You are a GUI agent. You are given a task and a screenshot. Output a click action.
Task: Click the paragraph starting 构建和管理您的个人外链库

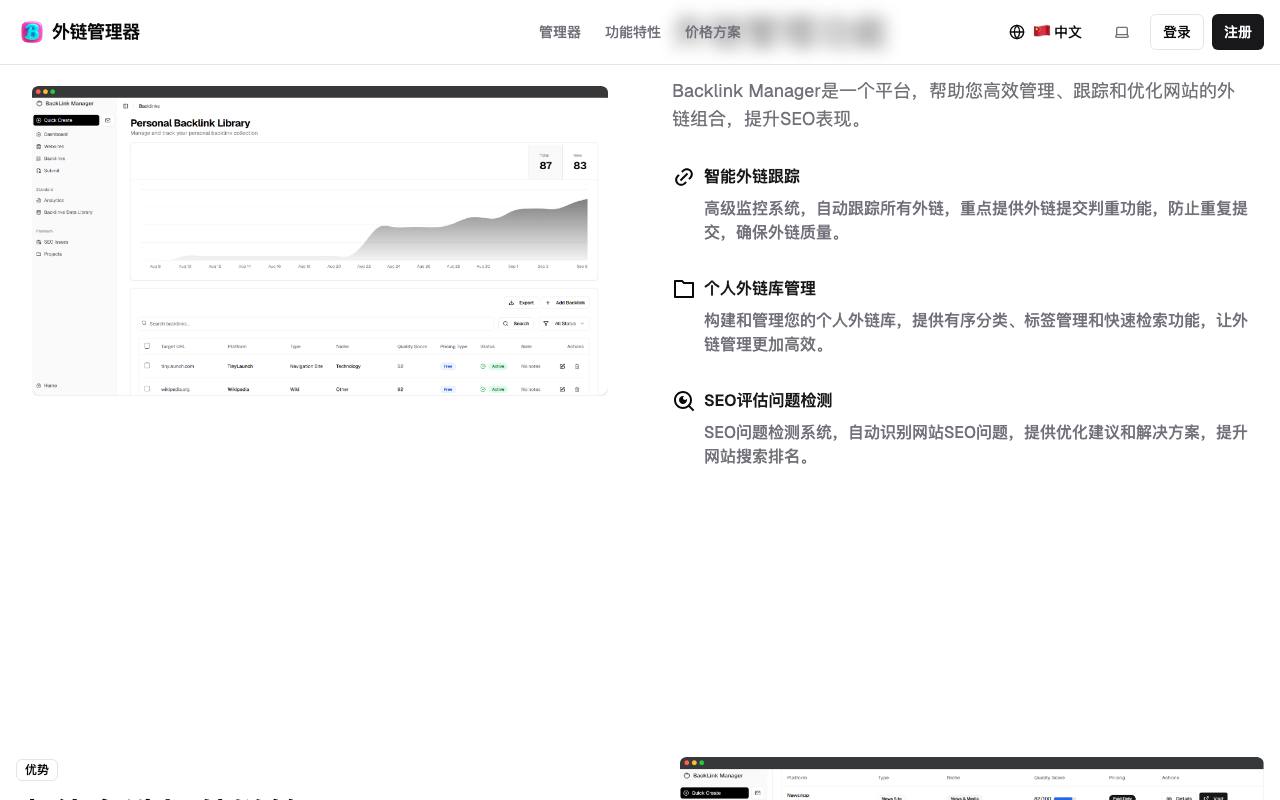[x=976, y=332]
